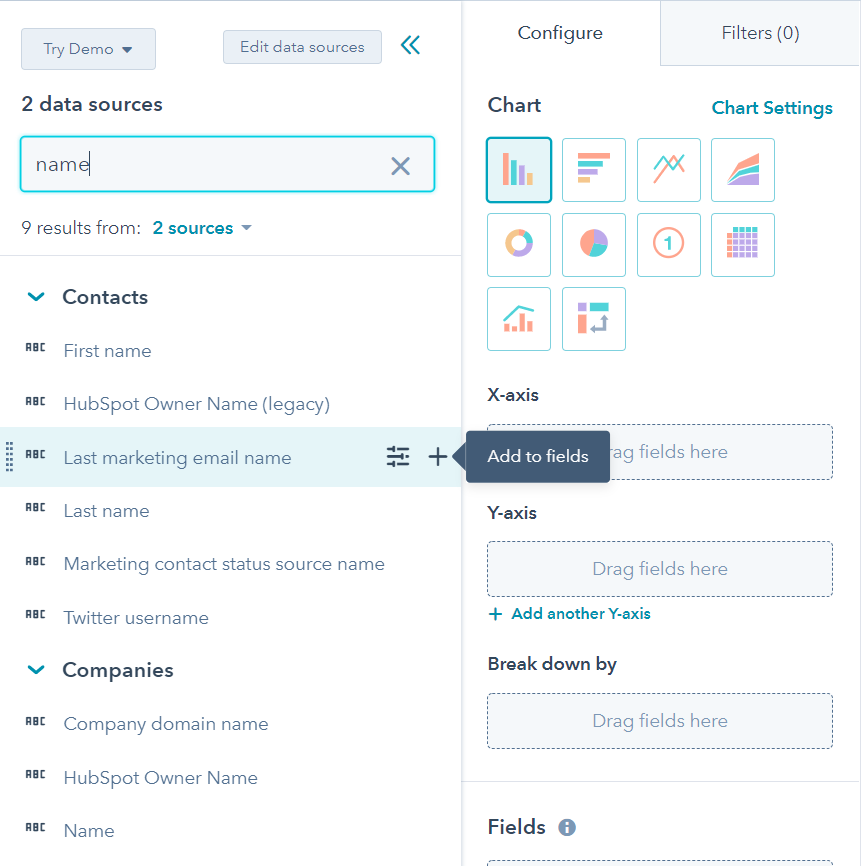Choose the summary KPI chart type
The width and height of the screenshot is (861, 866).
coord(668,244)
